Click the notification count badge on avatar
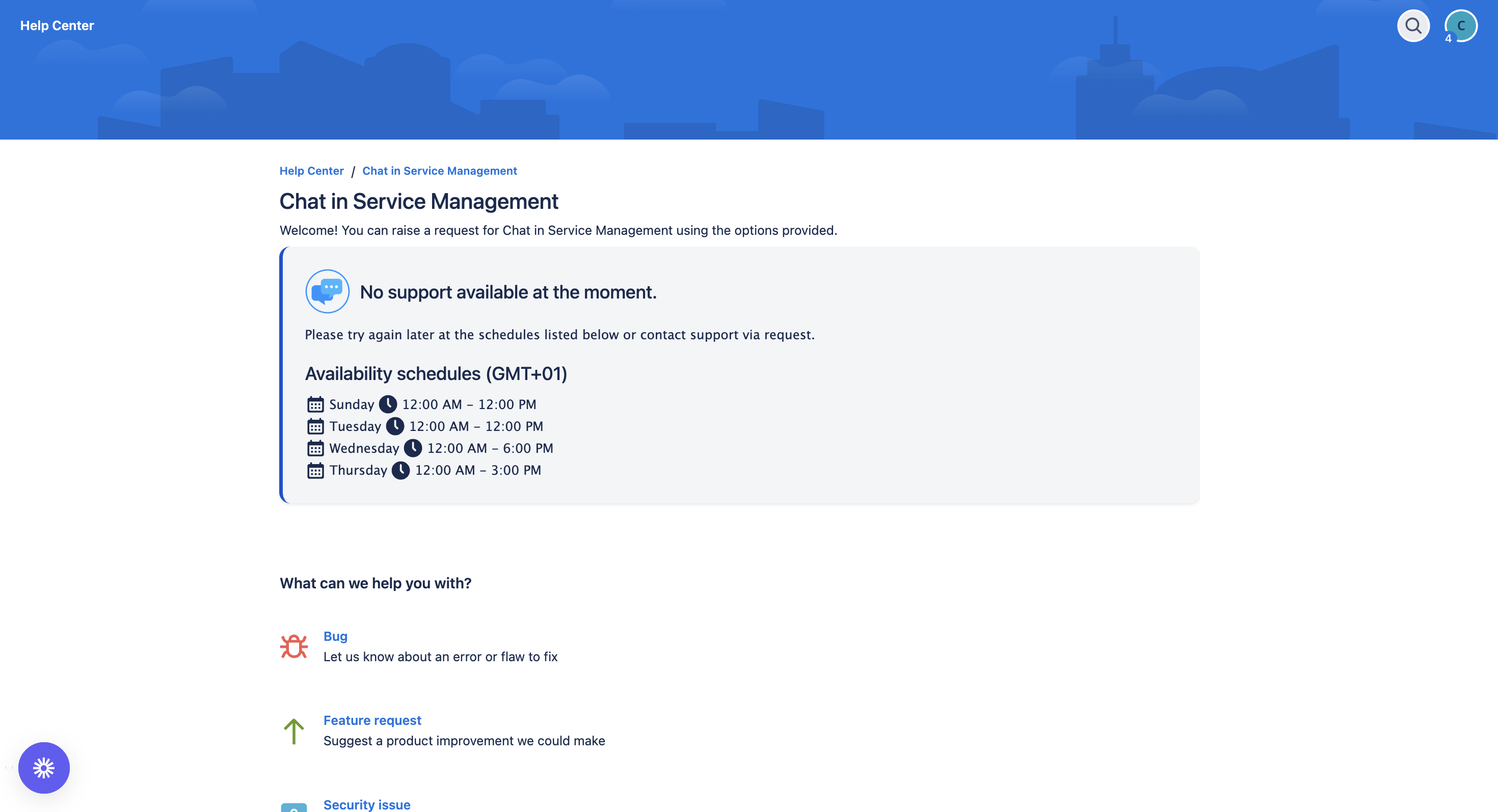This screenshot has width=1498, height=812. coord(1448,38)
